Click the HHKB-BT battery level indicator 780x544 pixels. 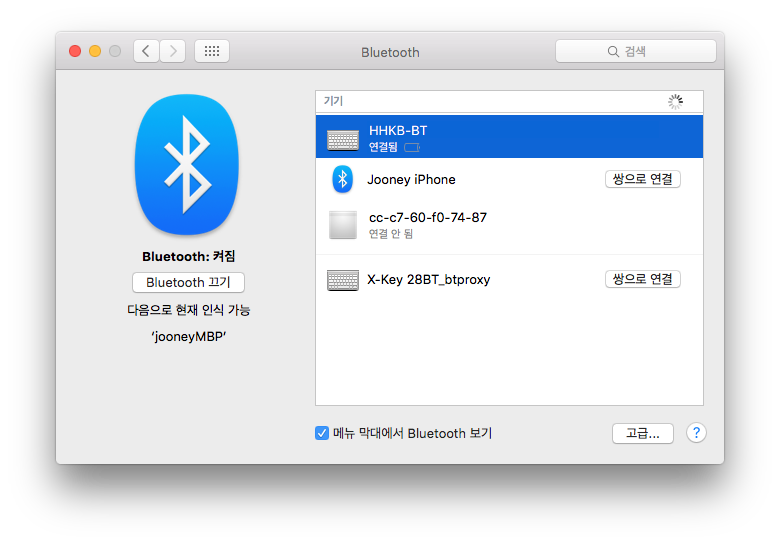click(412, 147)
